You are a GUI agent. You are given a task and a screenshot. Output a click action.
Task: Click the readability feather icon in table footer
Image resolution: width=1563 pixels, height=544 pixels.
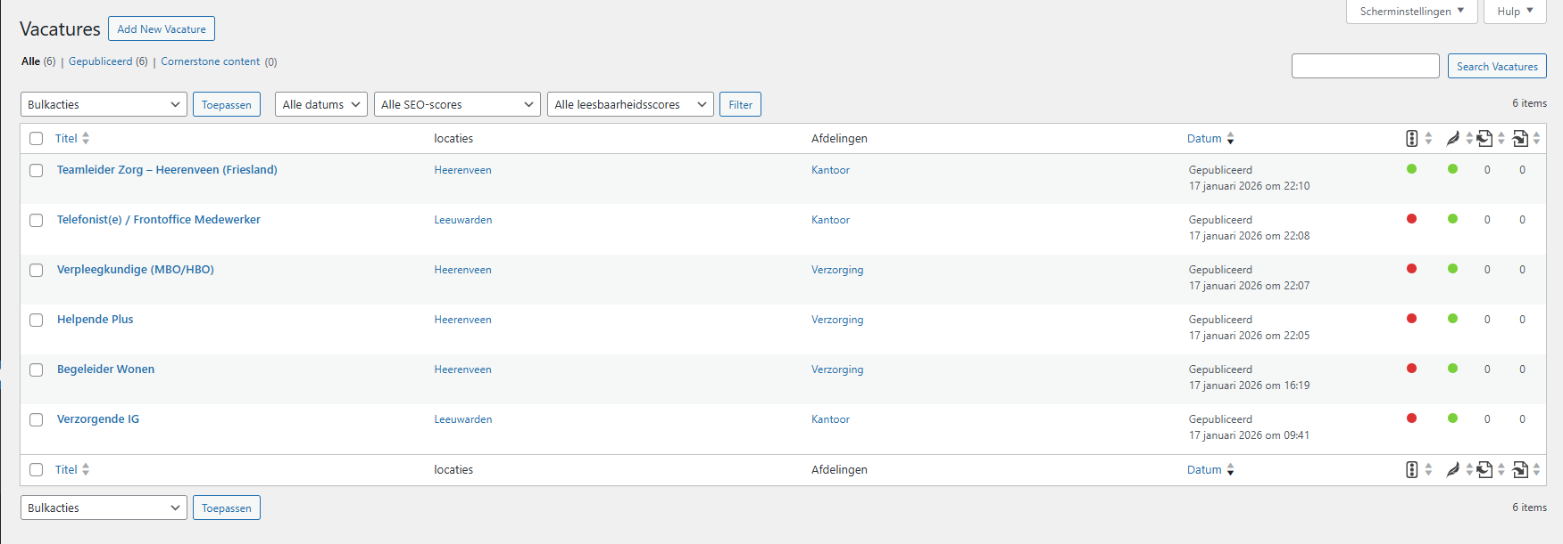click(x=1453, y=470)
